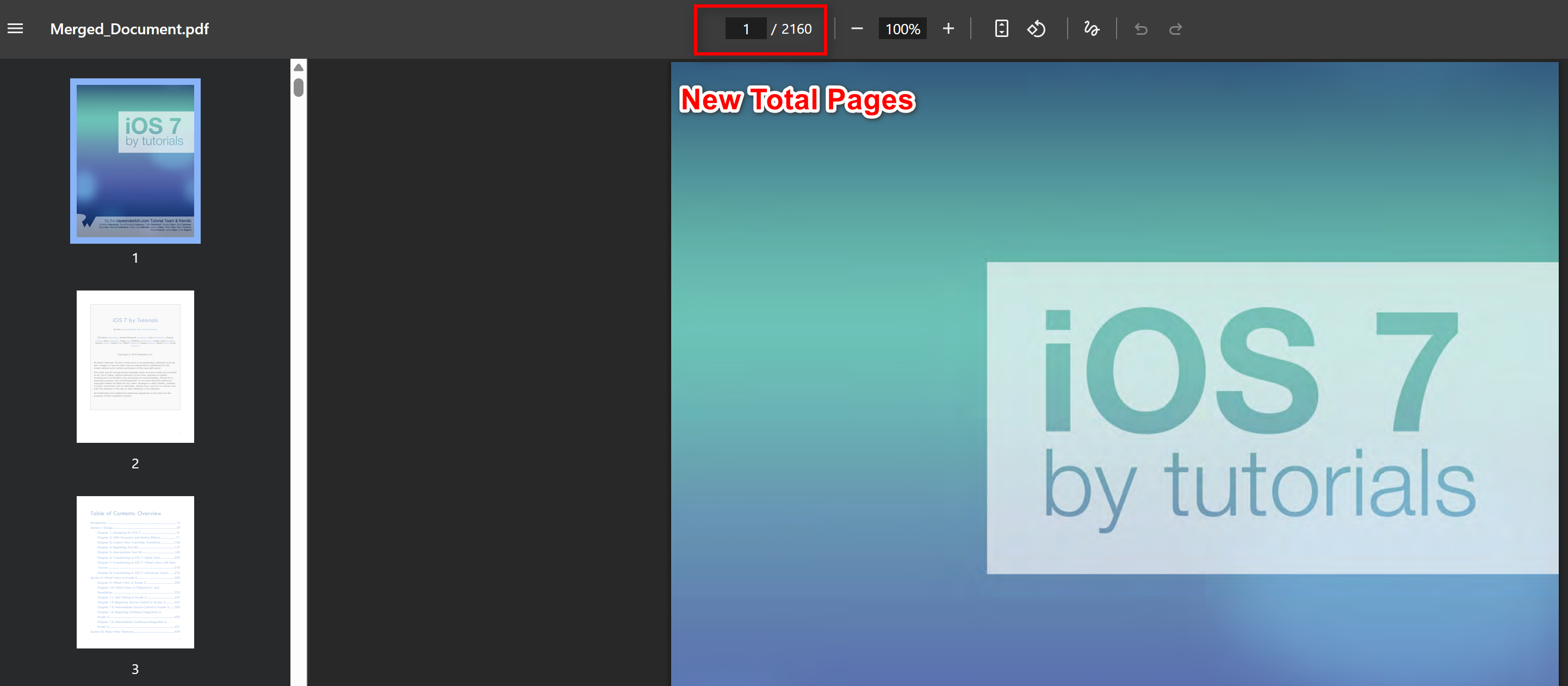Open the page 2 thumbnail
The width and height of the screenshot is (1568, 686).
pyautogui.click(x=135, y=367)
